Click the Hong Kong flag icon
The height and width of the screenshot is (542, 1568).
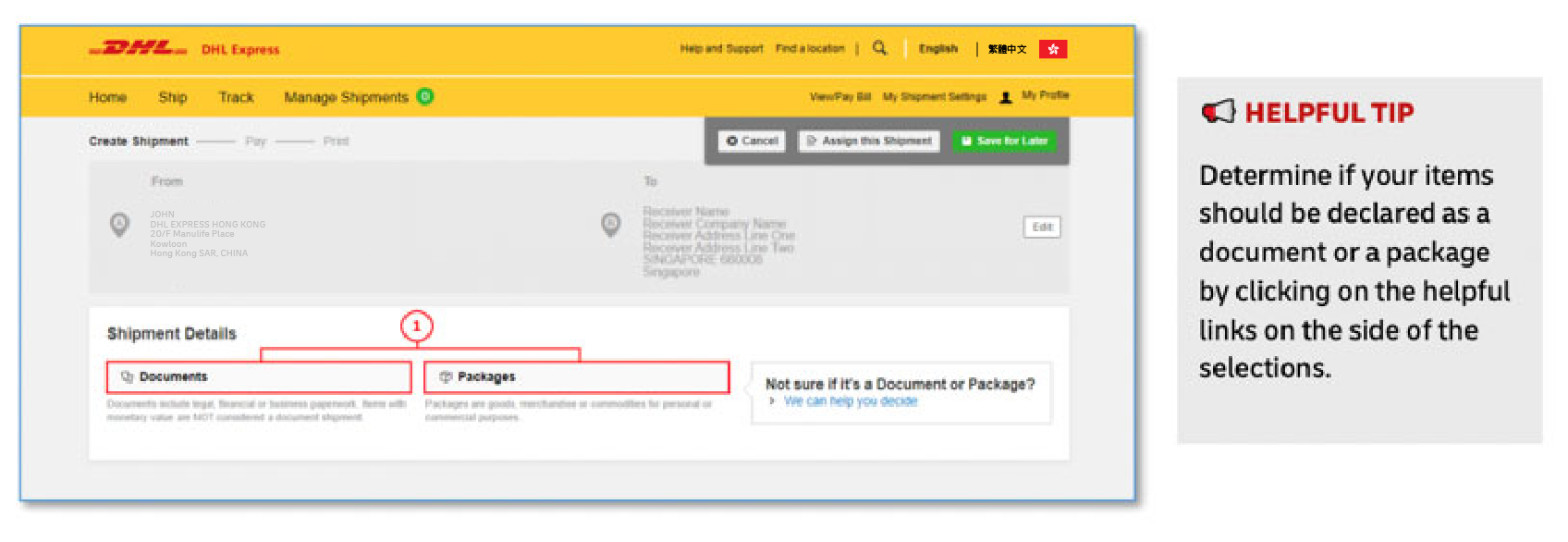coord(1053,49)
